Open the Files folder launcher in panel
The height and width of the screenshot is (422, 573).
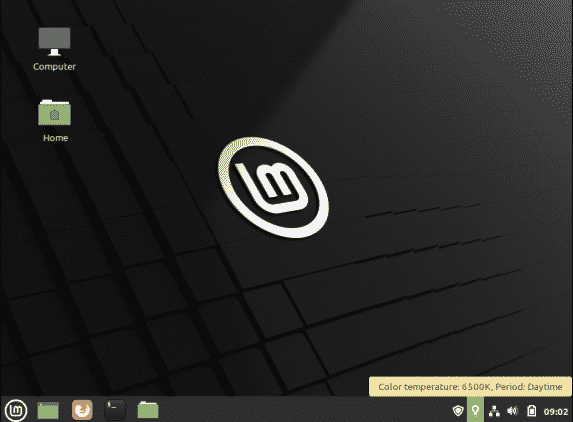pos(148,410)
